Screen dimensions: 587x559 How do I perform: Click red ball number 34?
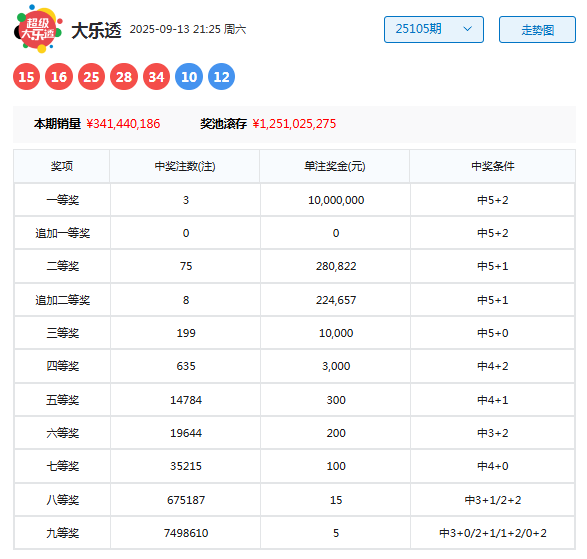156,77
